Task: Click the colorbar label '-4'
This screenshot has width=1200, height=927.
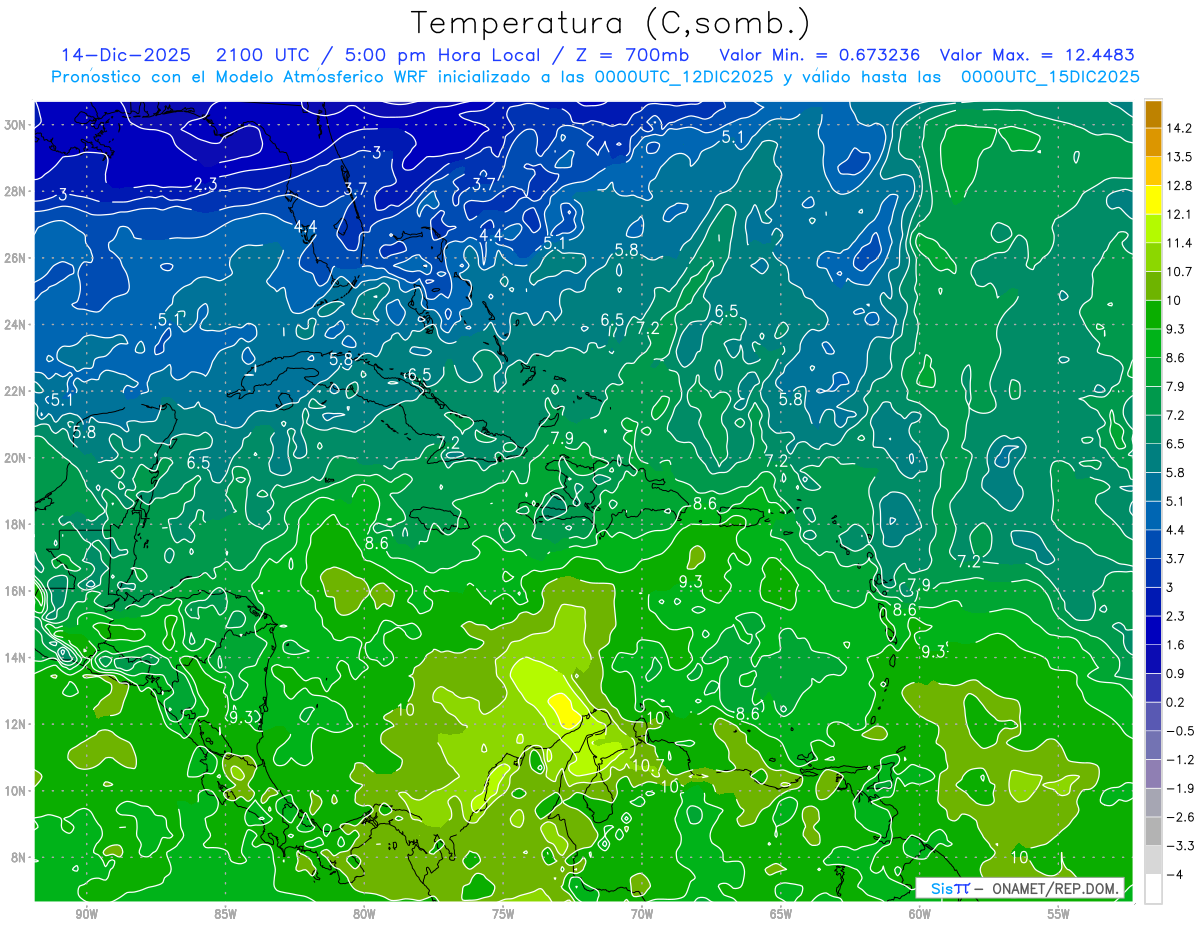Action: 1174,874
